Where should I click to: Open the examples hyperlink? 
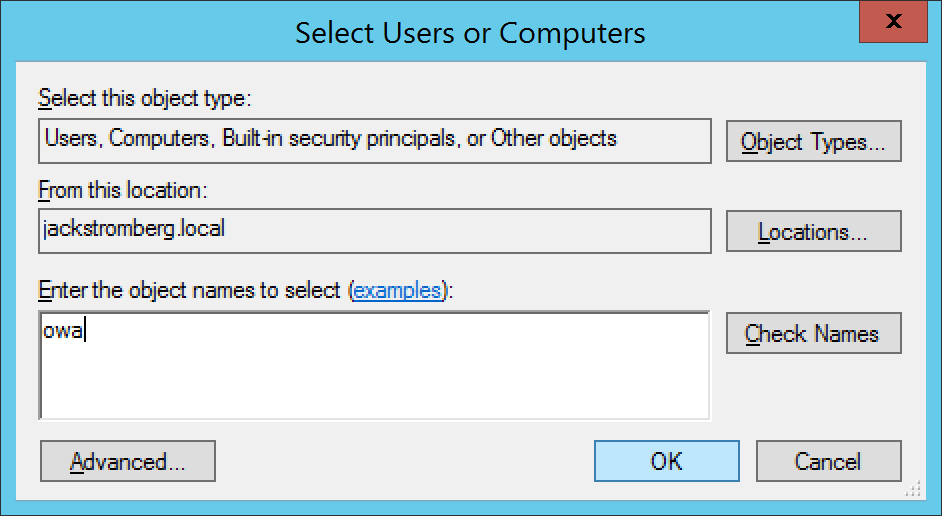click(397, 291)
